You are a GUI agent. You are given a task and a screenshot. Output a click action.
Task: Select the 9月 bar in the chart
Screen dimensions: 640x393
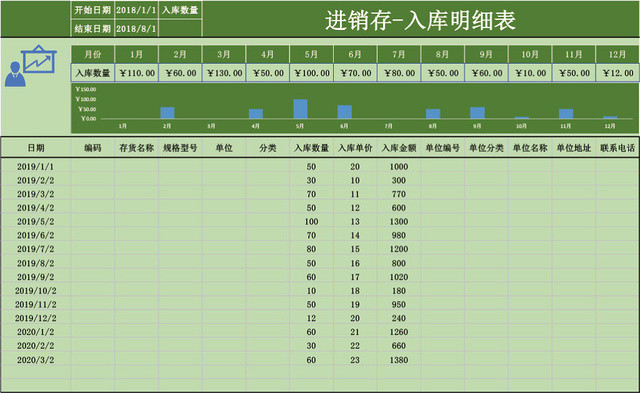(478, 113)
